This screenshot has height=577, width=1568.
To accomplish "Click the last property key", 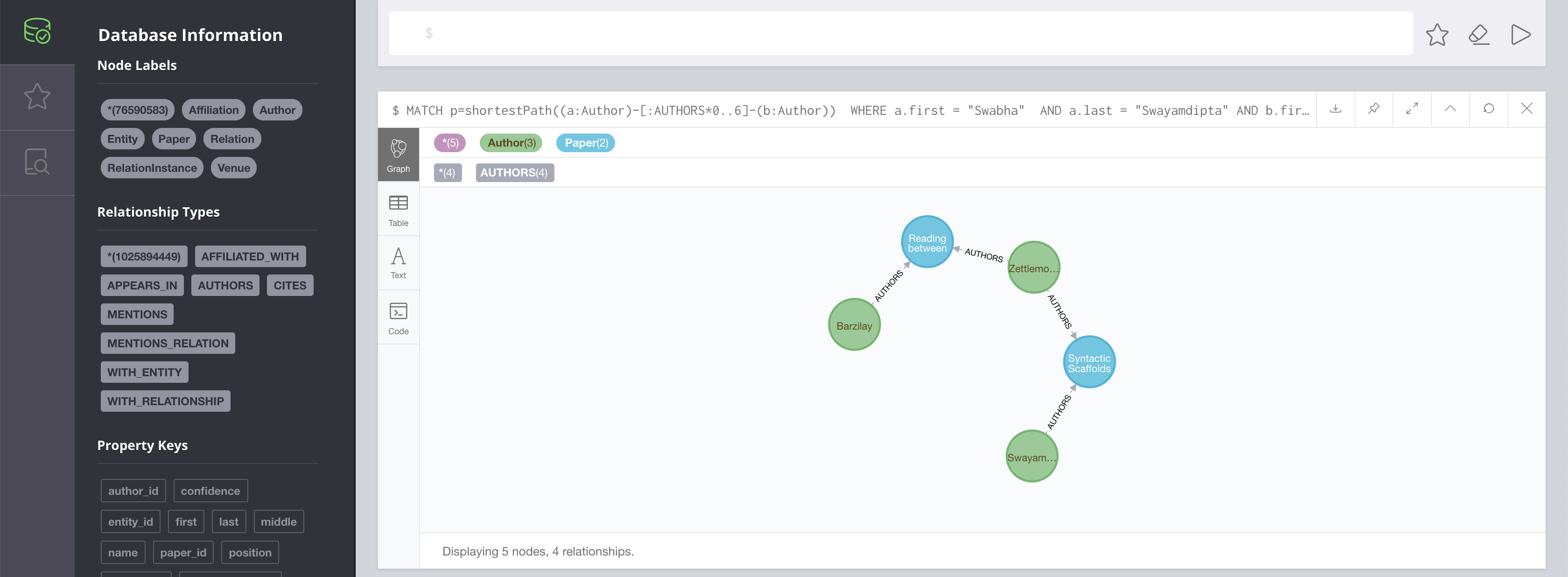I will [229, 521].
